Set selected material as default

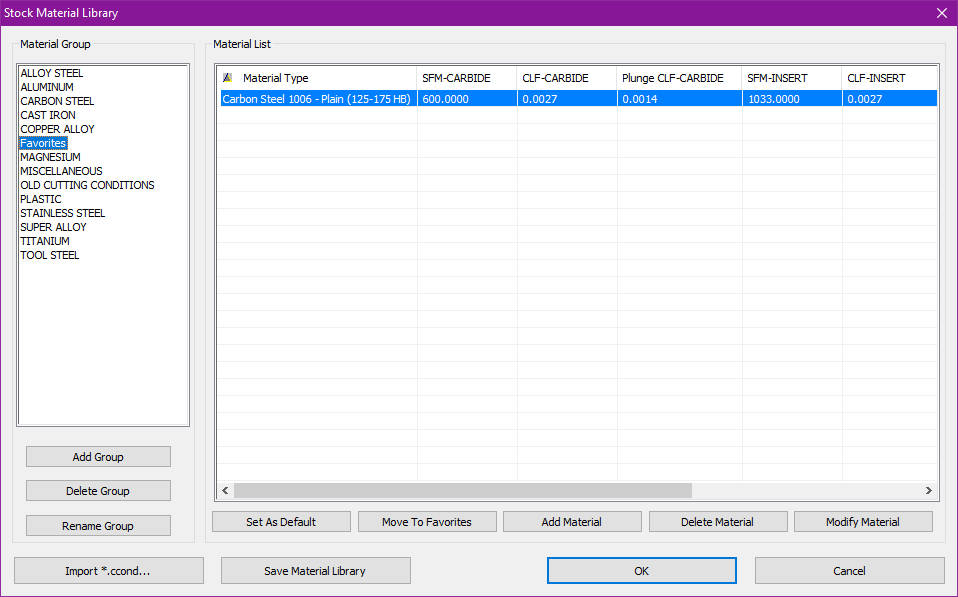tap(280, 521)
